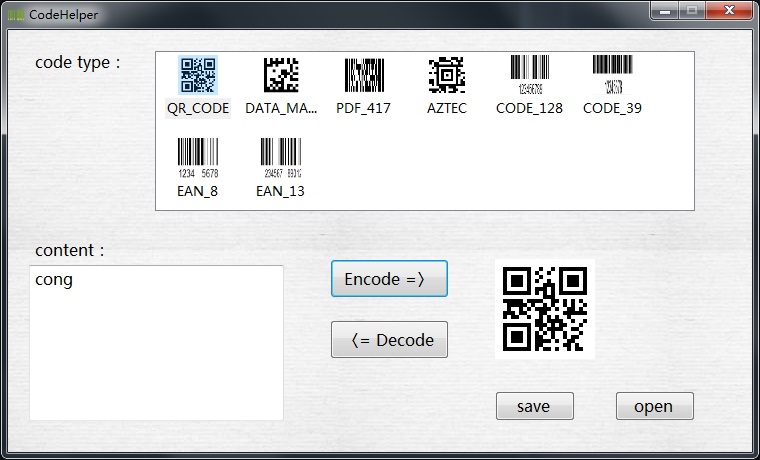Close the CodeHelper window
The image size is (760, 460).
(729, 11)
